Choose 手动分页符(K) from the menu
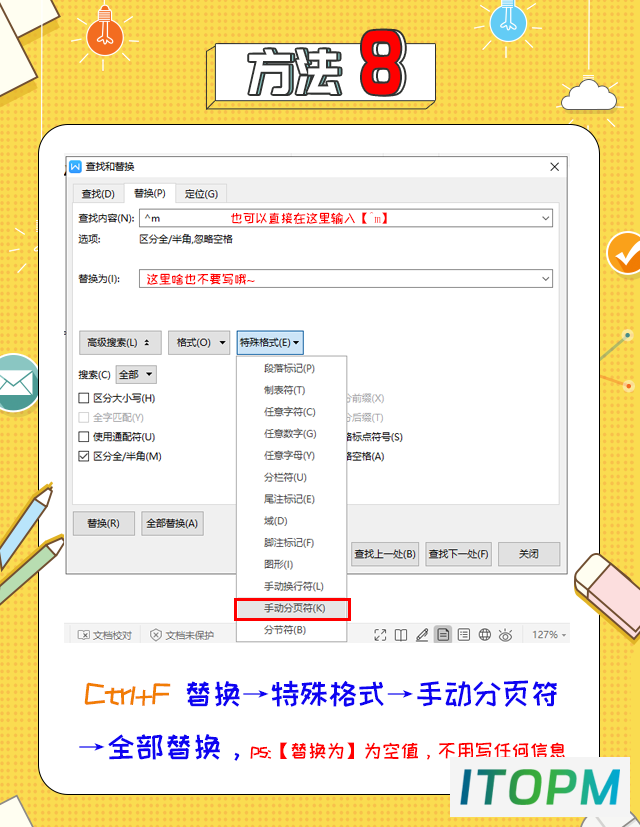This screenshot has height=827, width=640. point(292,609)
